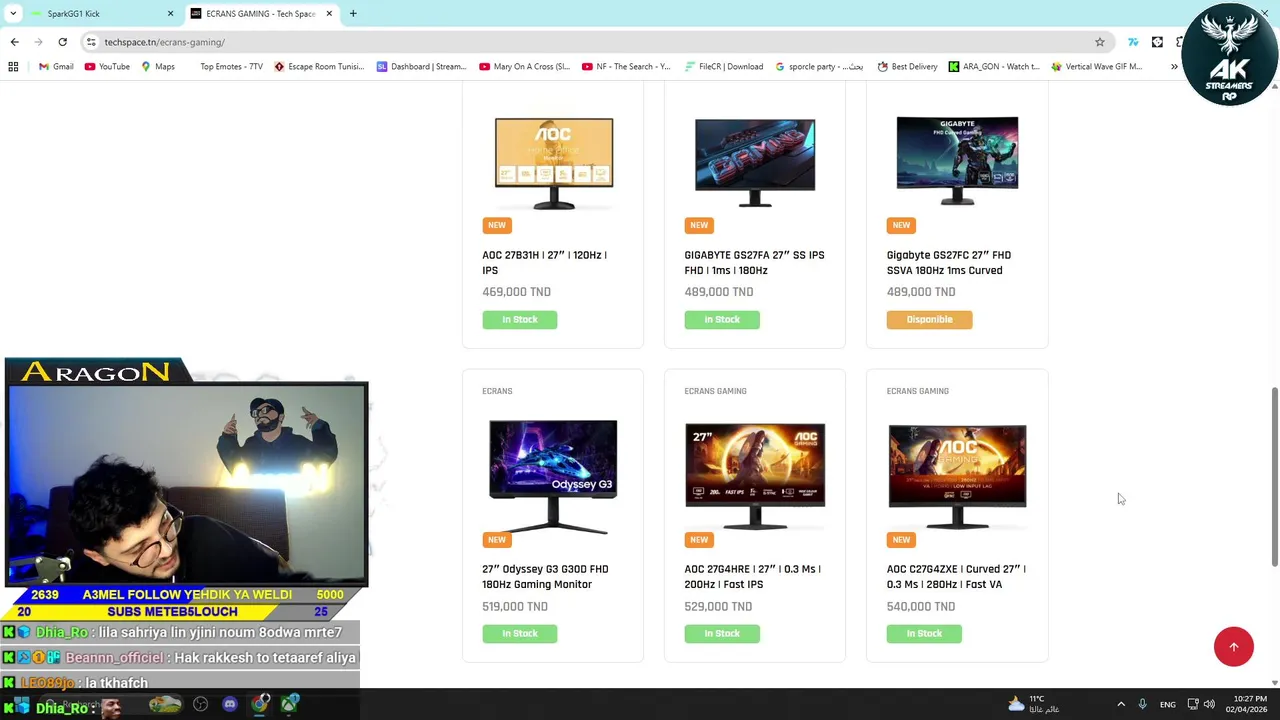Viewport: 1280px width, 720px height.
Task: Open the AOC C27G4ZXE monitor image
Action: pyautogui.click(x=957, y=476)
